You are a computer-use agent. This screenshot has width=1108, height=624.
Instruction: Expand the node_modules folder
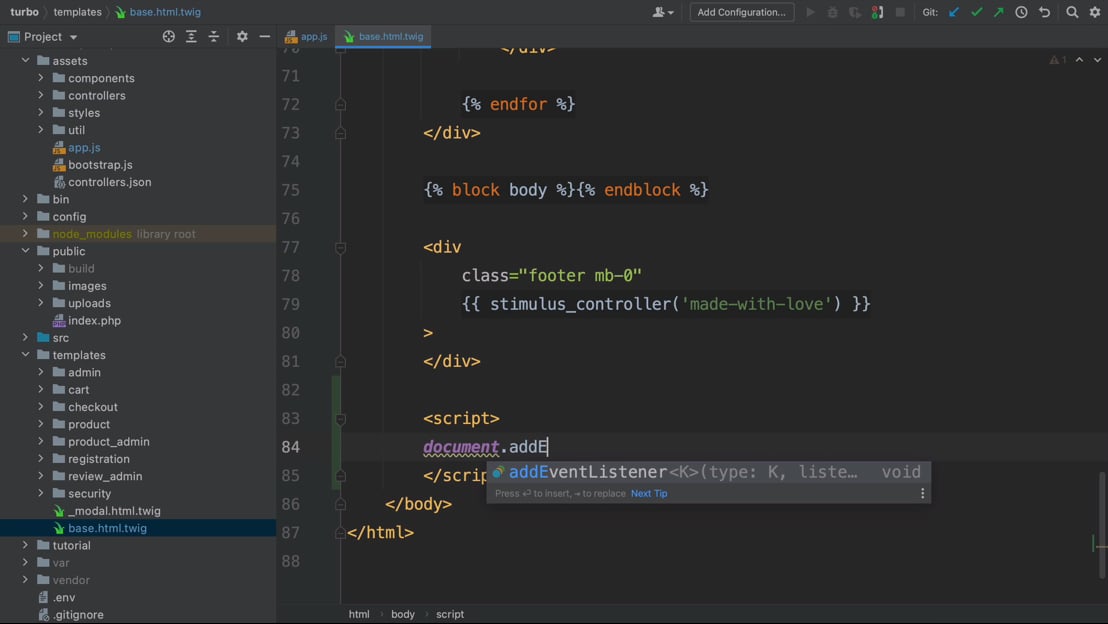pos(25,234)
